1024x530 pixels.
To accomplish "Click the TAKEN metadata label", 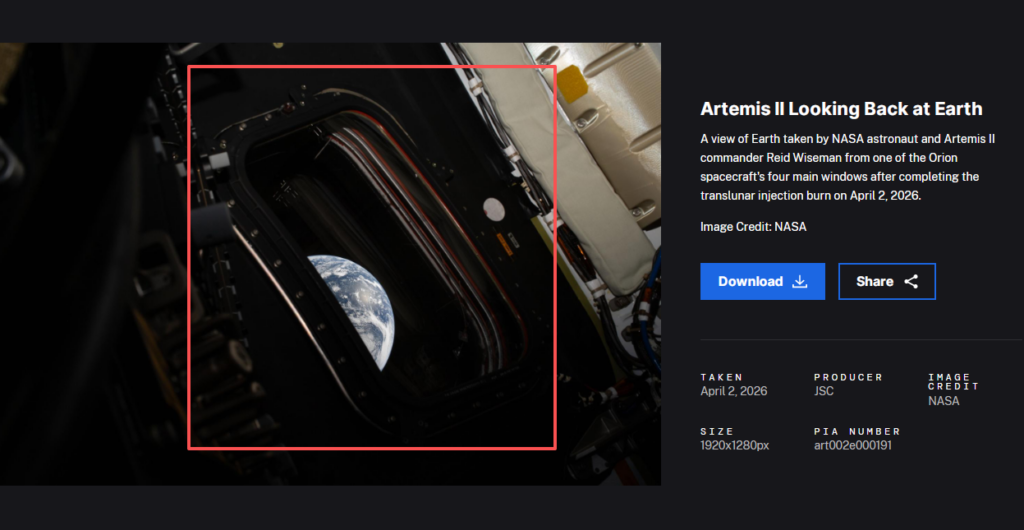I will (722, 377).
